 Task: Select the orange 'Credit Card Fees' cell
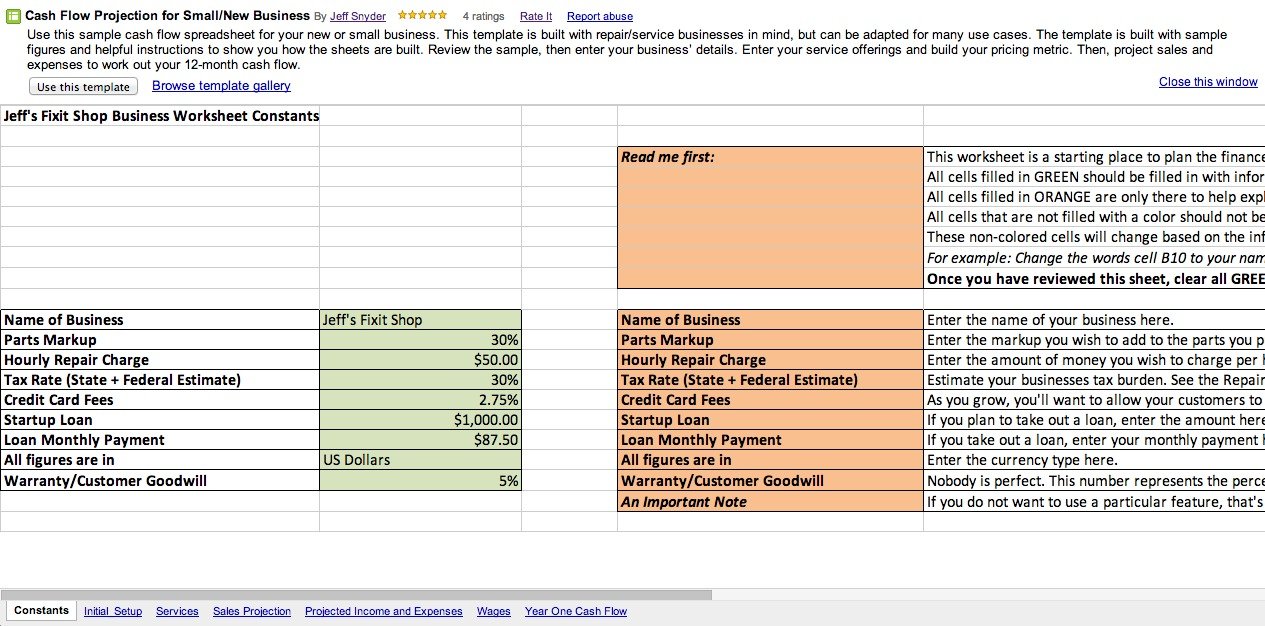point(770,400)
